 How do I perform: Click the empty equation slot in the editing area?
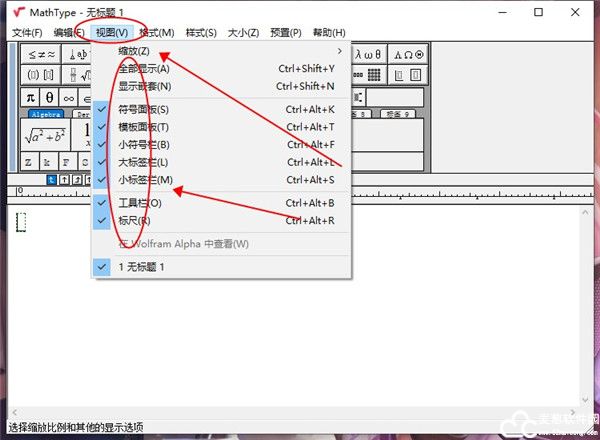point(21,222)
